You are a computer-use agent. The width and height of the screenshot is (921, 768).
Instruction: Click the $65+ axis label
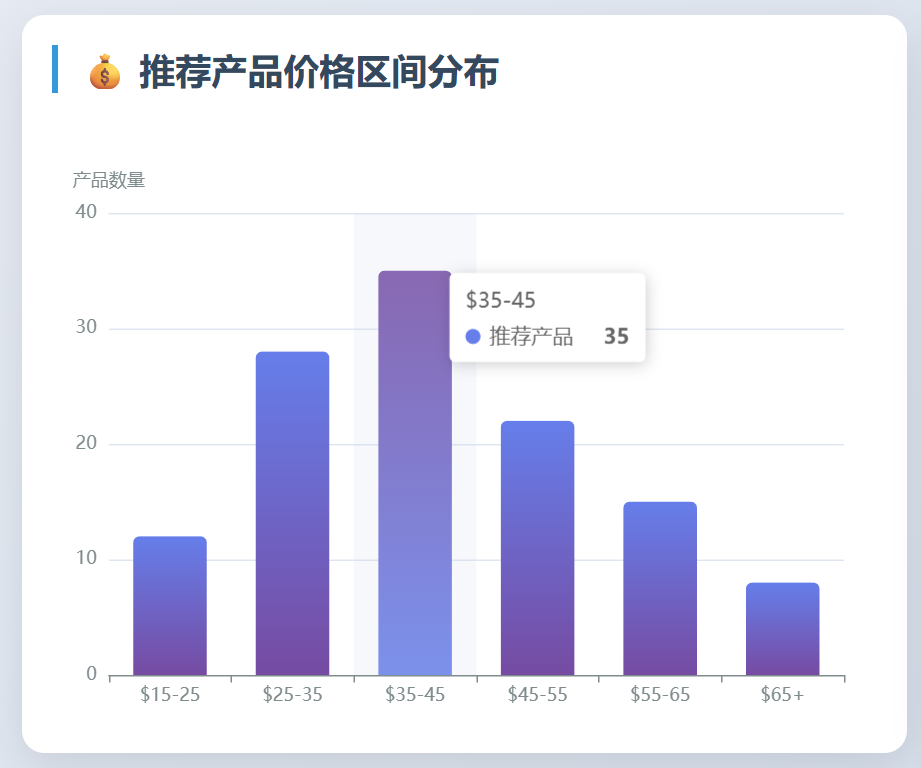tap(782, 695)
